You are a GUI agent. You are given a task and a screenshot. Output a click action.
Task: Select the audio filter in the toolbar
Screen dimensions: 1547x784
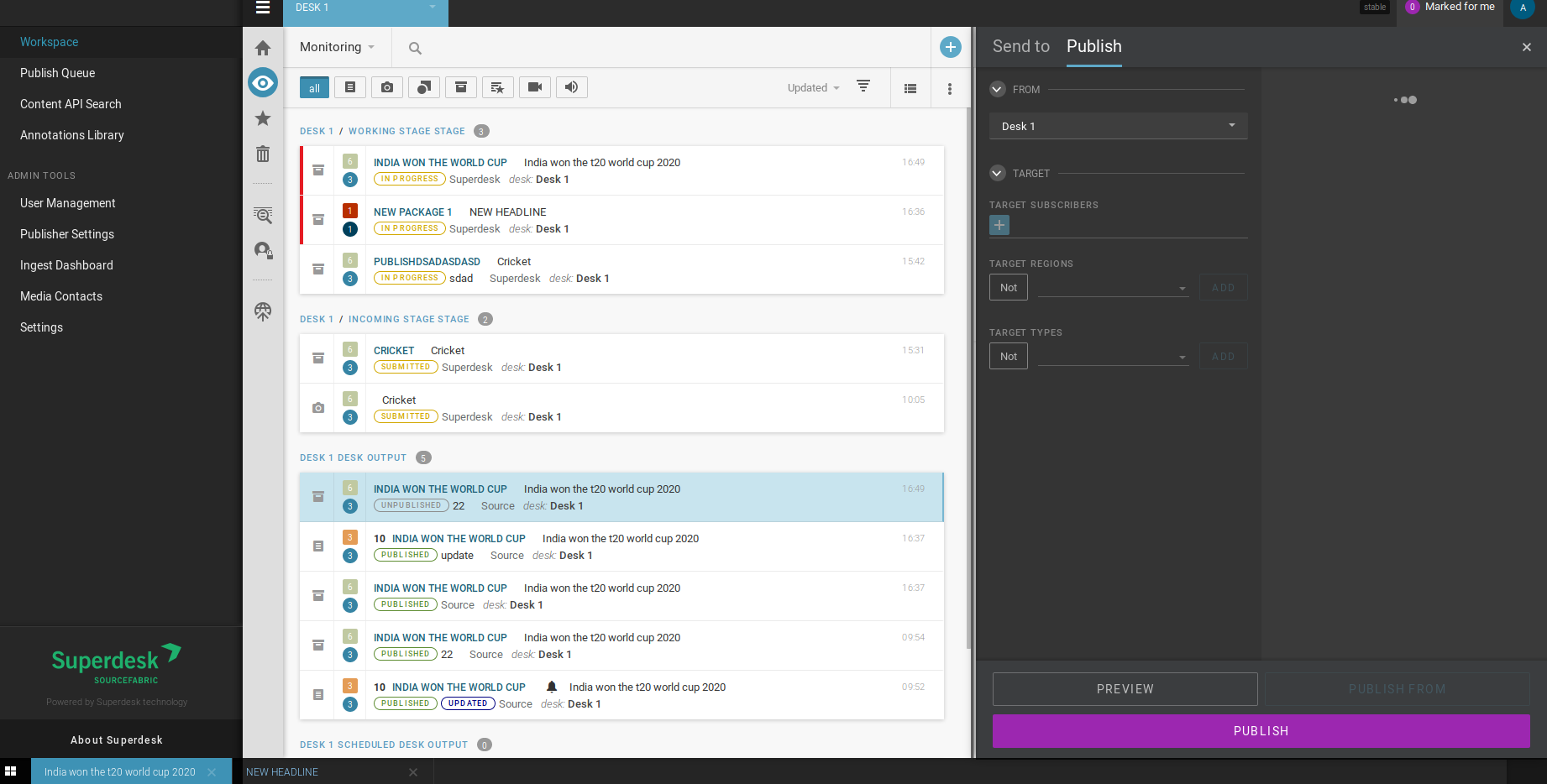571,86
